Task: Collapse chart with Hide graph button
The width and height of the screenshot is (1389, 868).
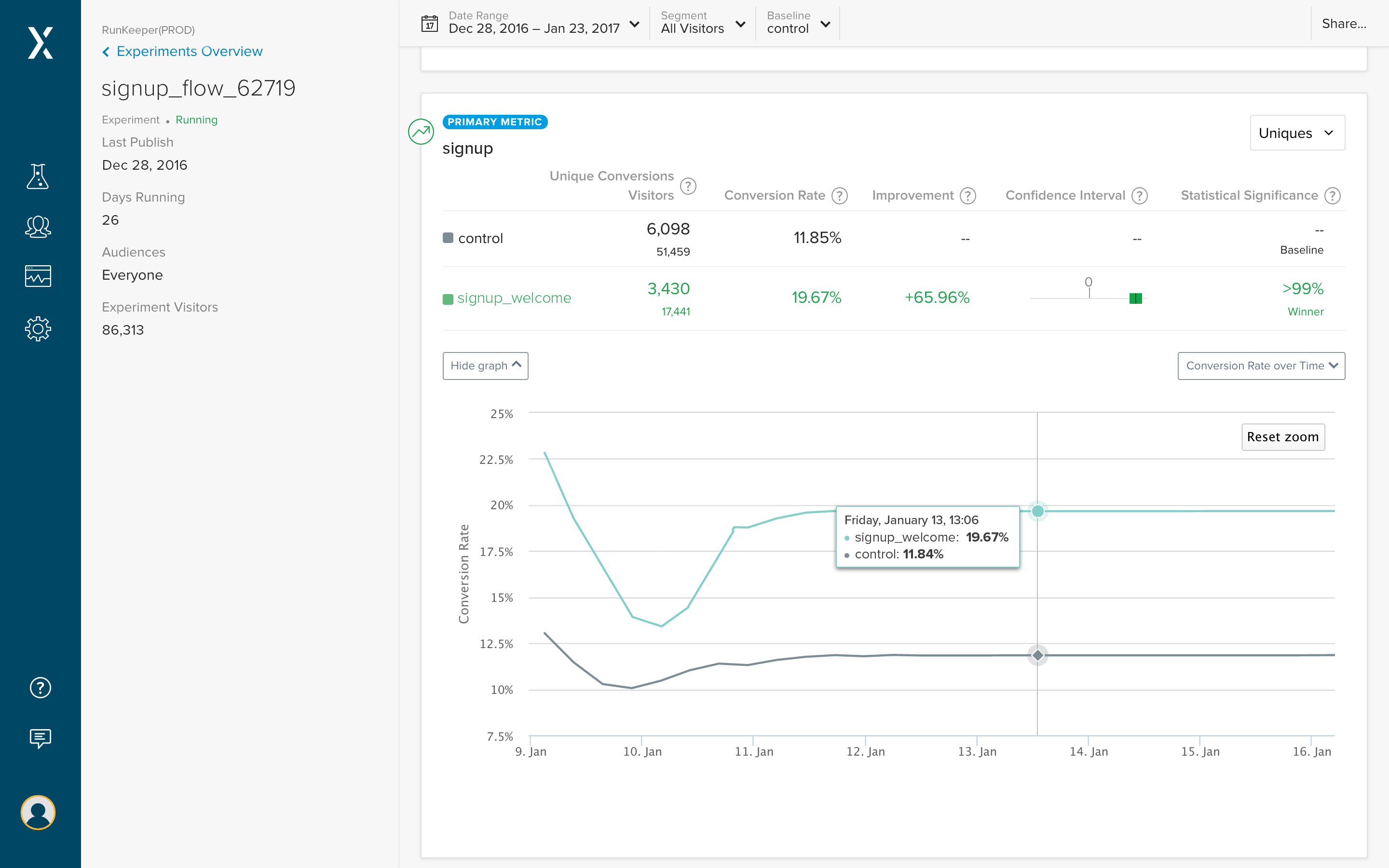Action: 485,366
